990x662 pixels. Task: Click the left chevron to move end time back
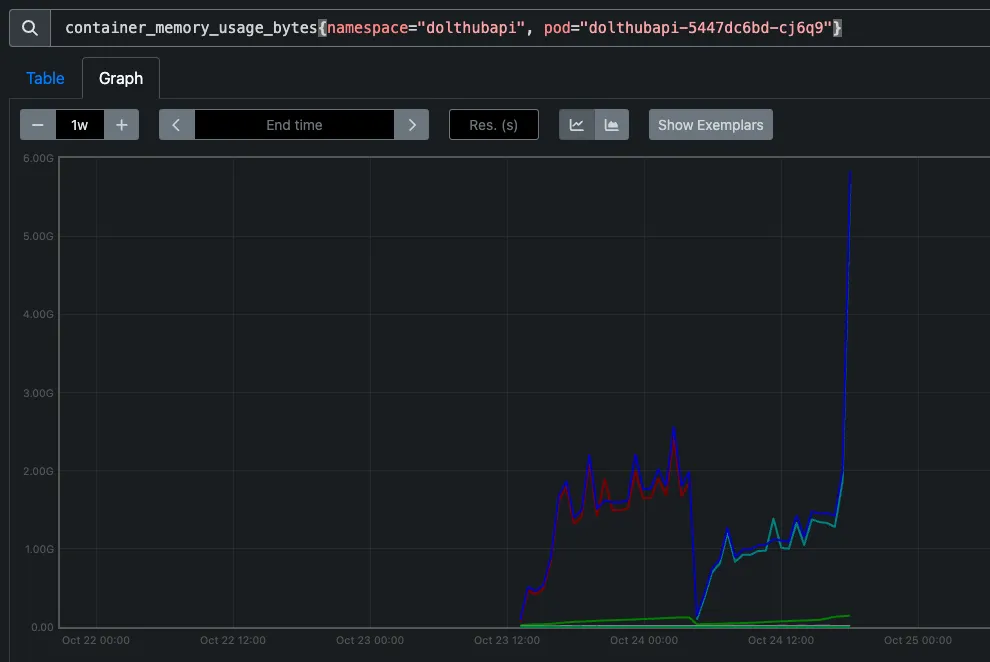176,124
